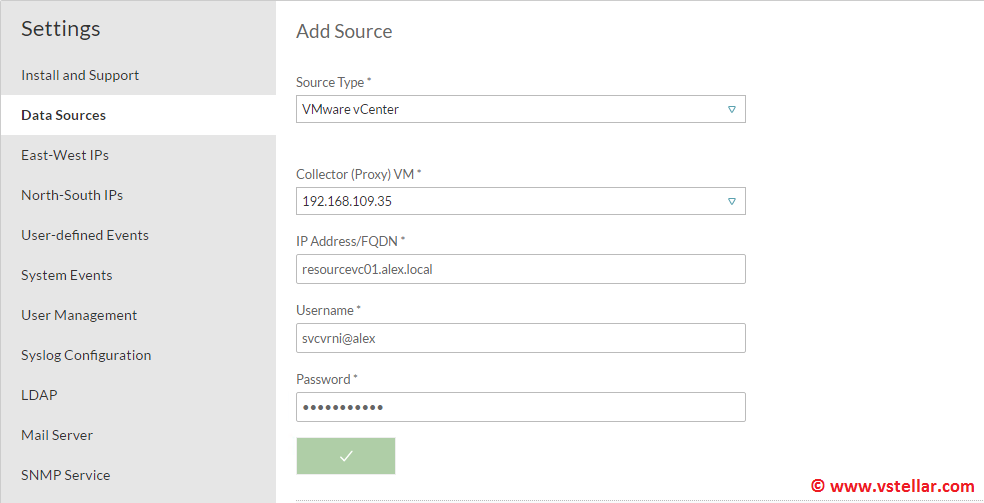The height and width of the screenshot is (503, 984).
Task: Open User Management section
Action: click(x=79, y=315)
